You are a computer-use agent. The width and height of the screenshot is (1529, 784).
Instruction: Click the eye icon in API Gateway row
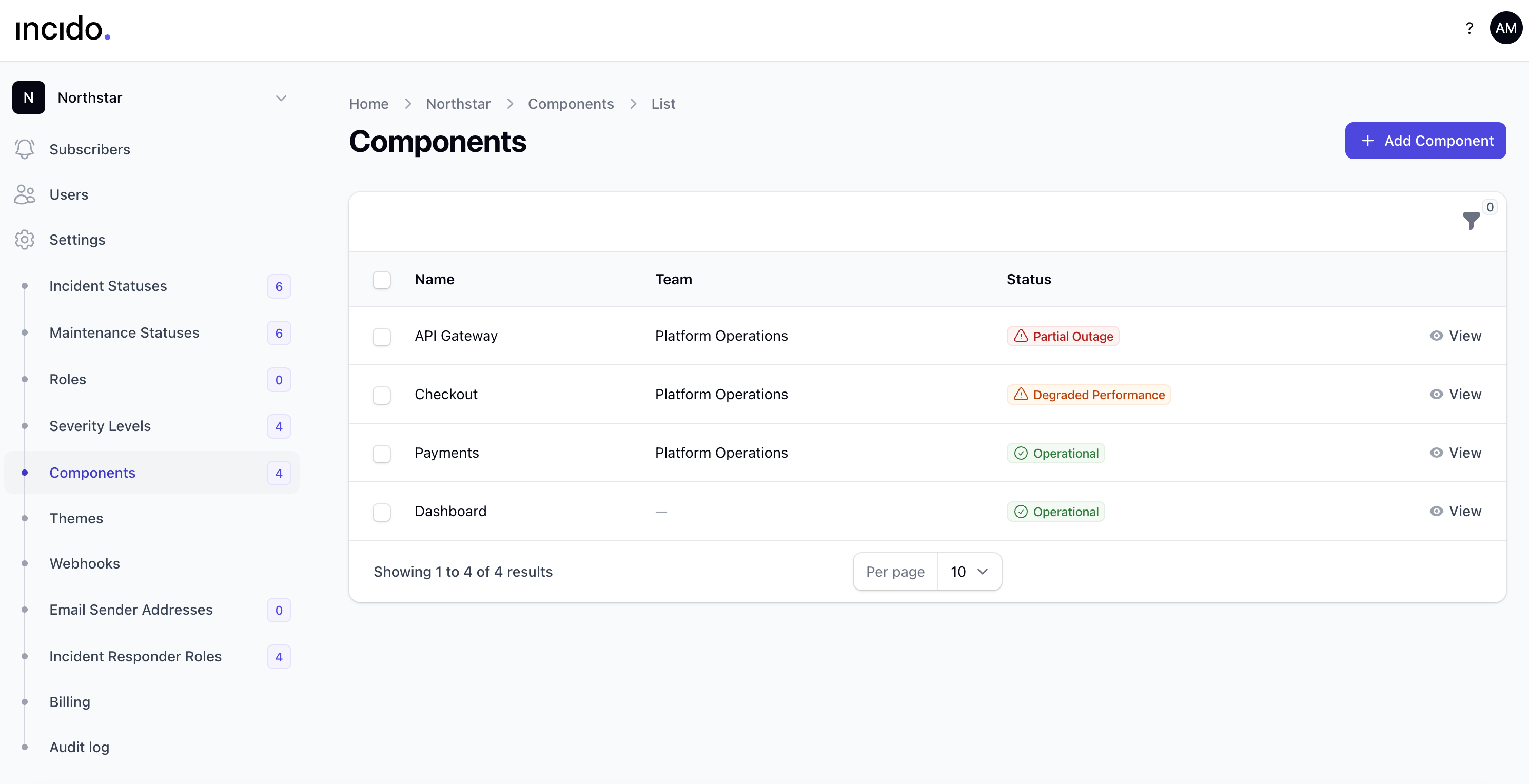click(x=1436, y=336)
